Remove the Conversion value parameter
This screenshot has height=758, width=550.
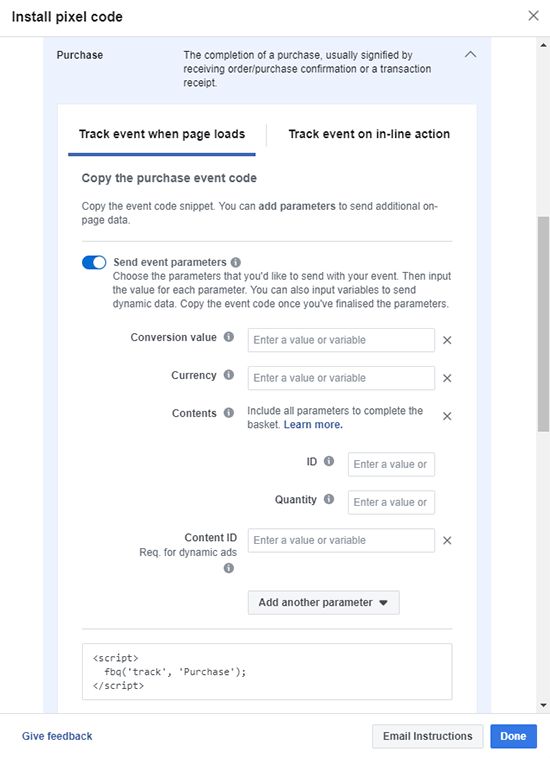tap(447, 340)
